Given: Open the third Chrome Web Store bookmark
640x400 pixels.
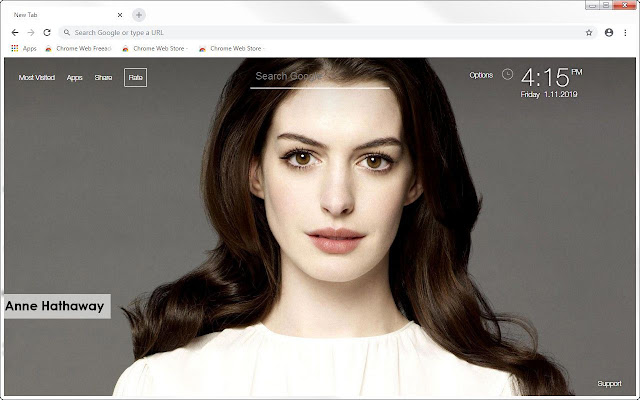Looking at the screenshot, I should (232, 49).
